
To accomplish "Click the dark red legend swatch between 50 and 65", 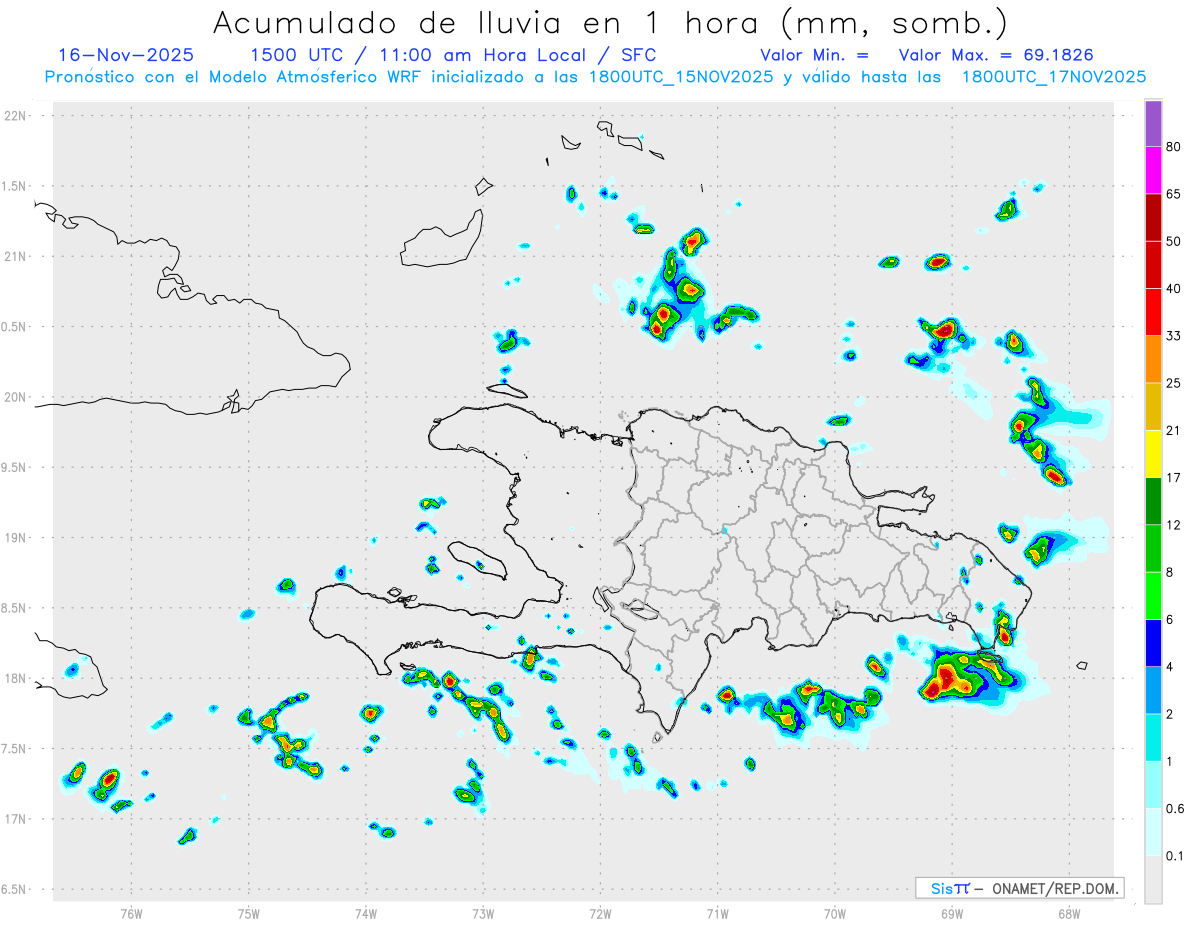I will click(1153, 217).
